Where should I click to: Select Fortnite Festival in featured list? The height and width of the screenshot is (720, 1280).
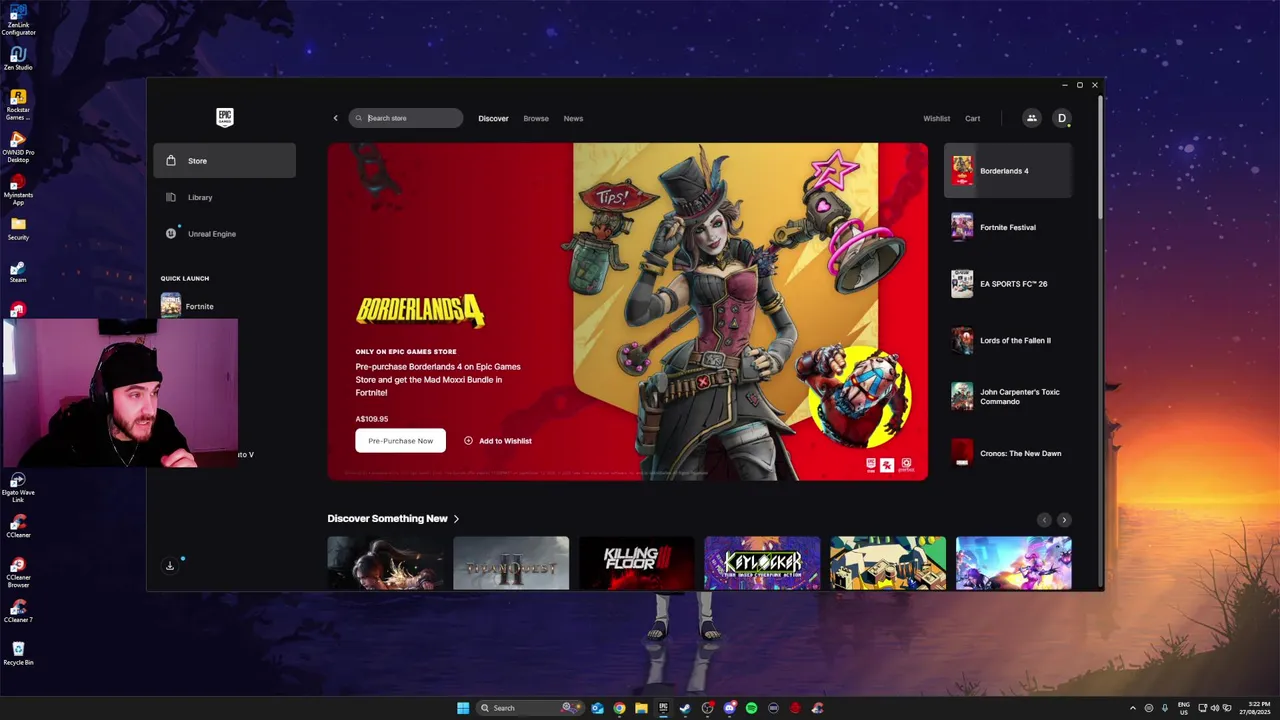(1008, 227)
